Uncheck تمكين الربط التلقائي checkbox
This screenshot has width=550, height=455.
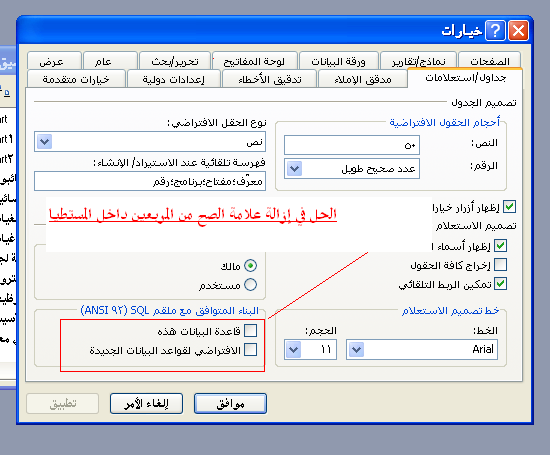501,284
